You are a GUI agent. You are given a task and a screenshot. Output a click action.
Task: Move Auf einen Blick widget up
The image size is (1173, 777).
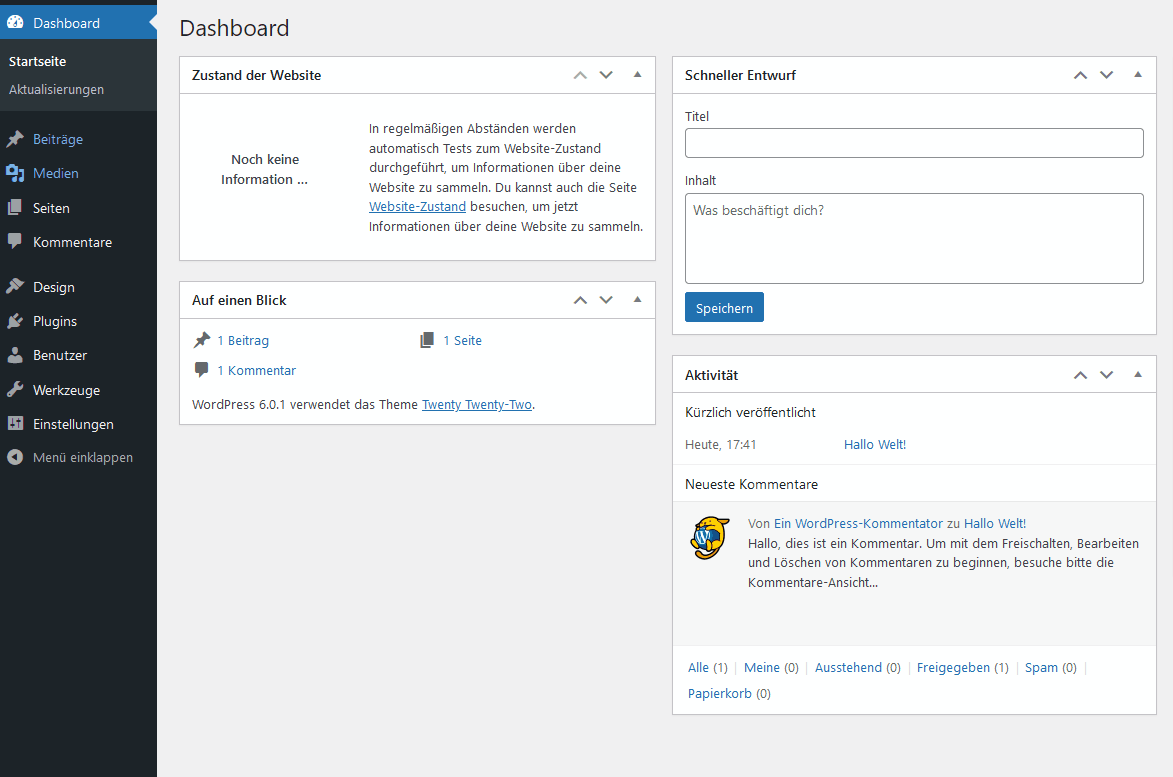click(x=581, y=300)
